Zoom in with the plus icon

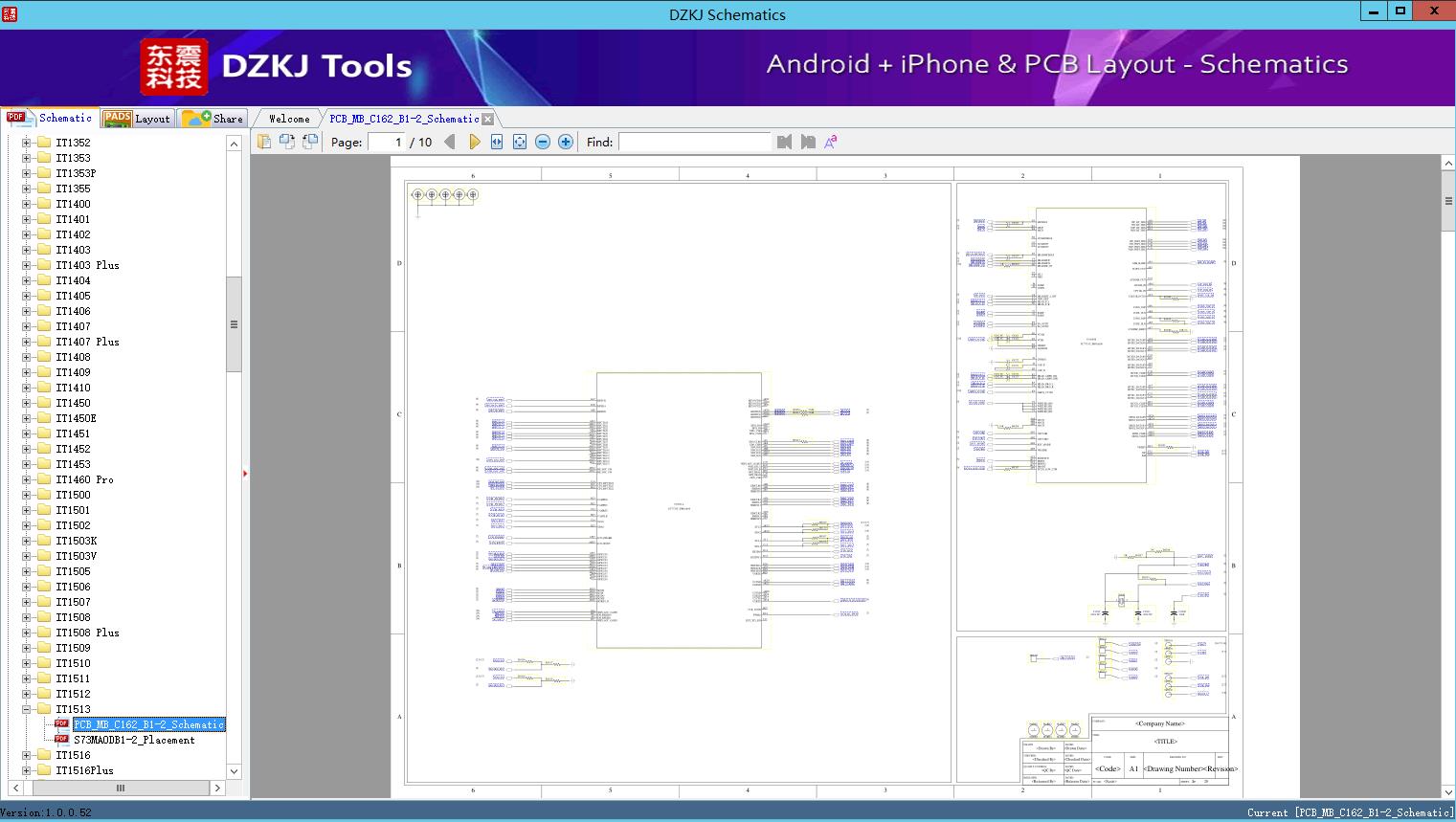point(566,142)
